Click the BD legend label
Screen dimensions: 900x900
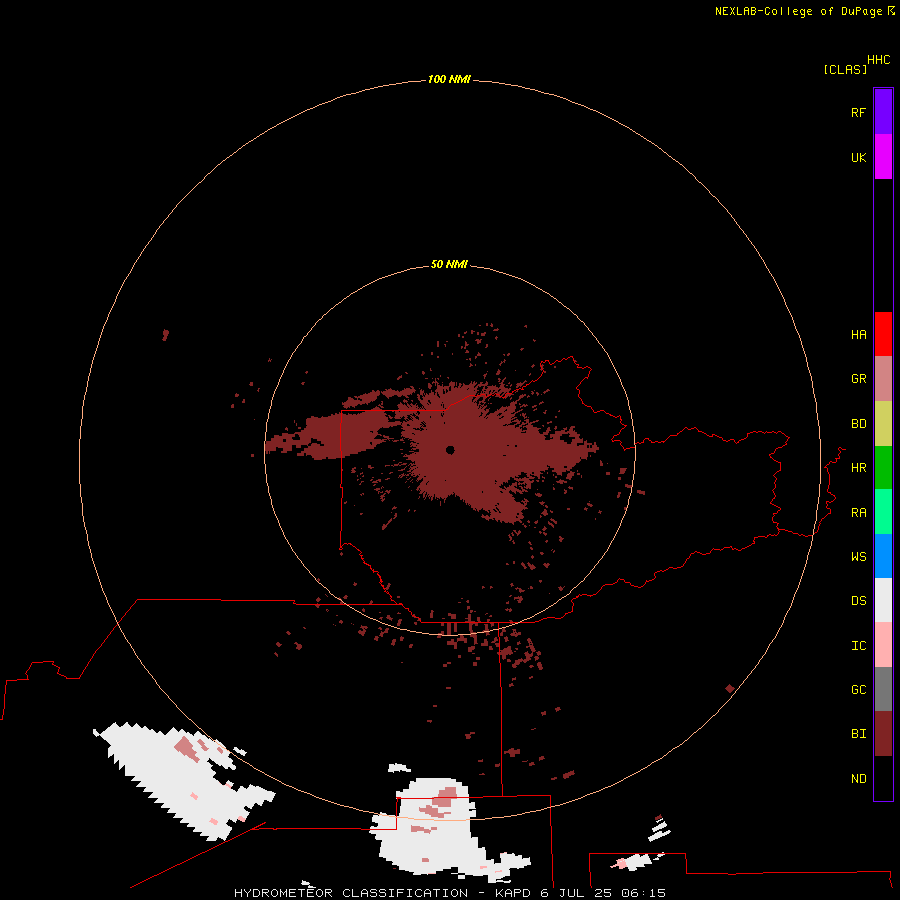pyautogui.click(x=858, y=424)
